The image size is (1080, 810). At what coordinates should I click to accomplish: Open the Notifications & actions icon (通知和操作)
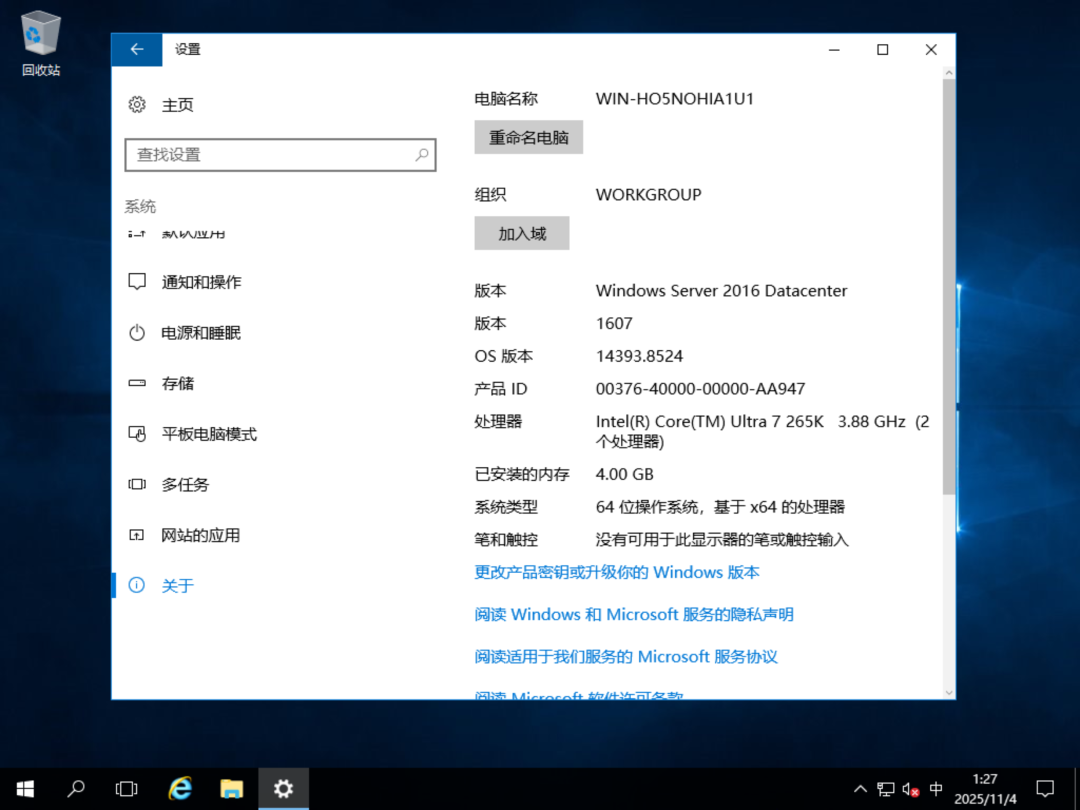[x=137, y=282]
